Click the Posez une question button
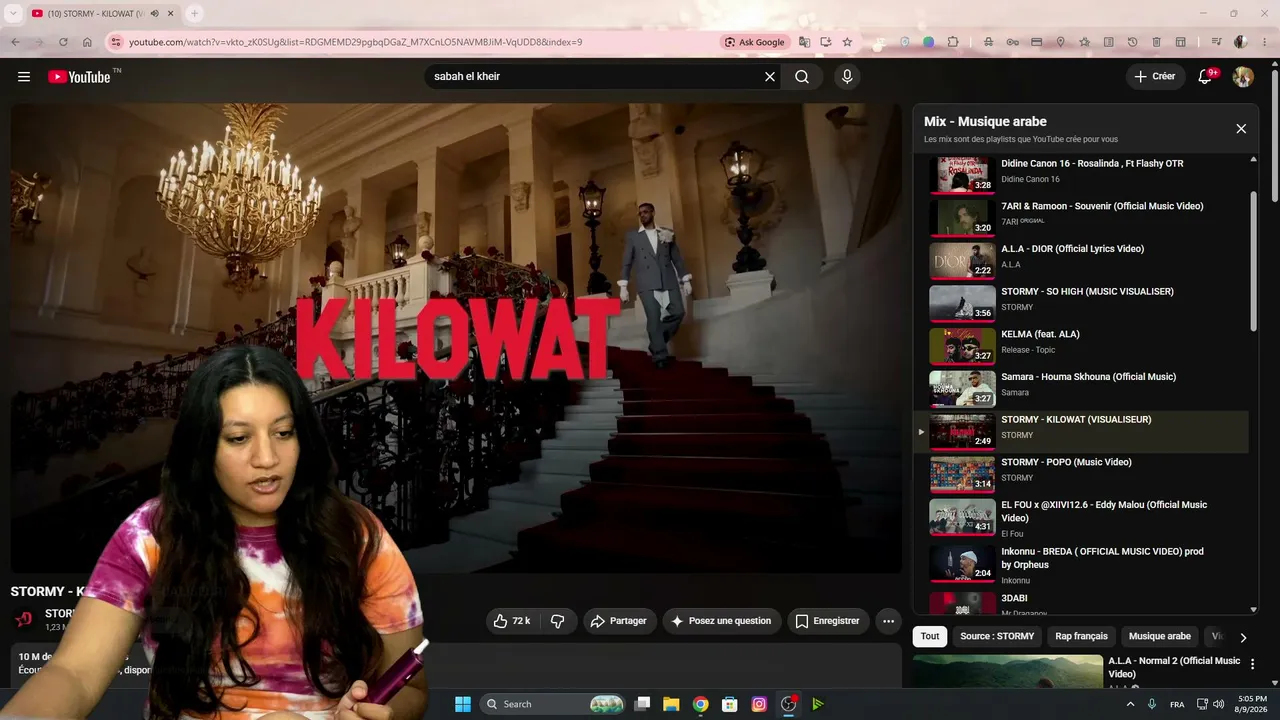The height and width of the screenshot is (720, 1280). (721, 621)
